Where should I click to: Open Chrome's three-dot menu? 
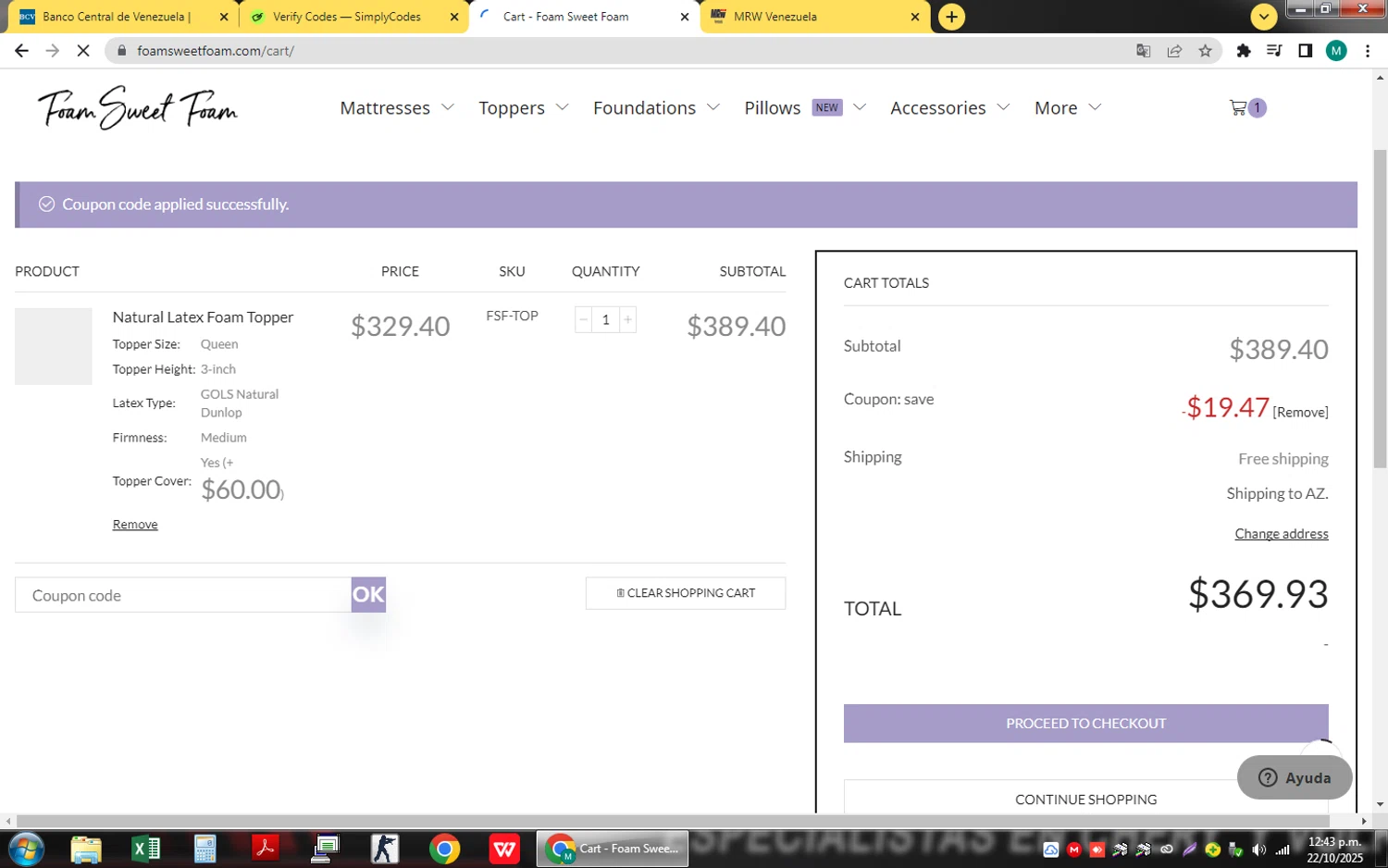(1368, 51)
